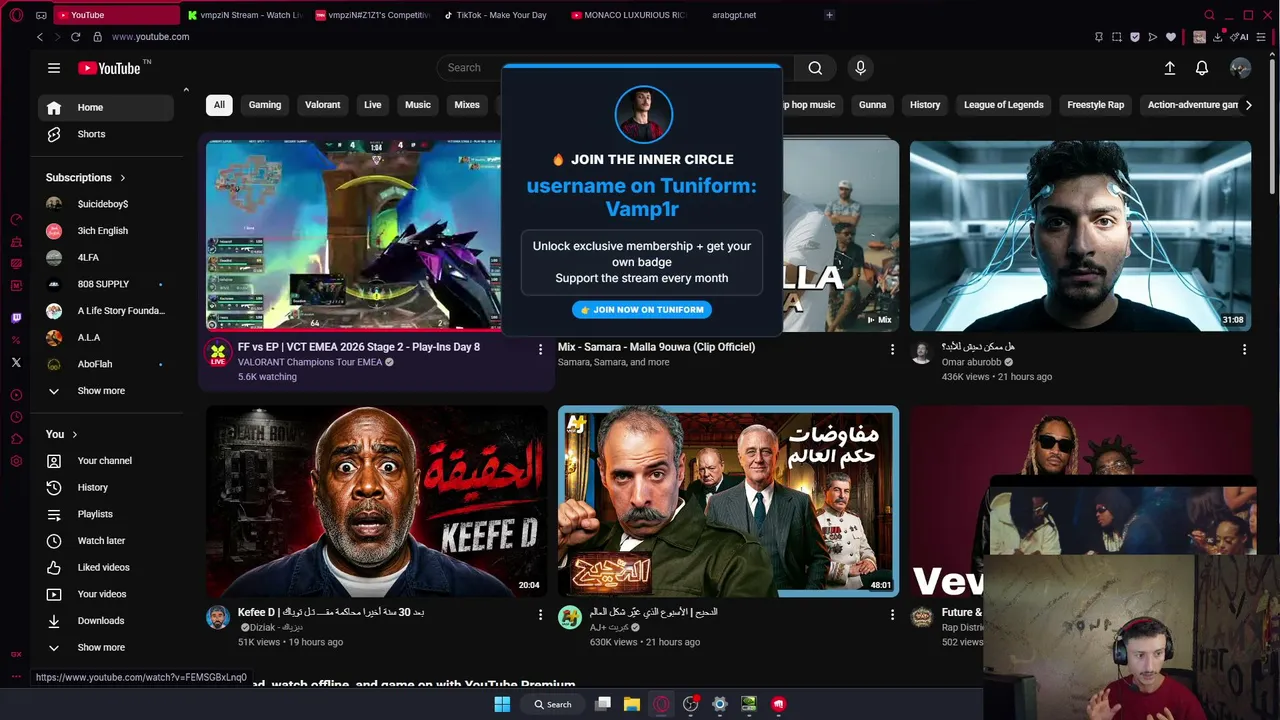Click the browser address bar URL
The image size is (1280, 720).
[150, 37]
